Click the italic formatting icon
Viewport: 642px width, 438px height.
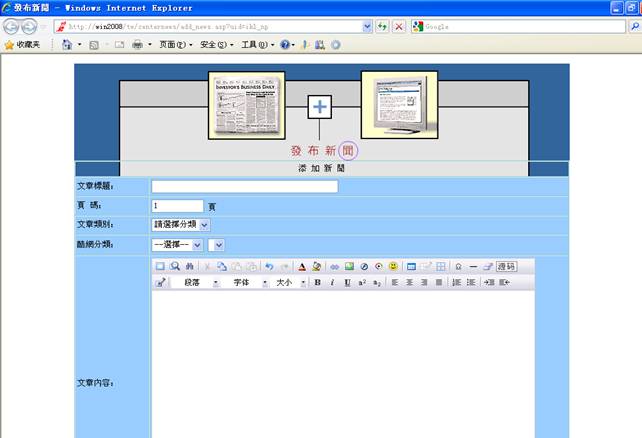point(332,283)
